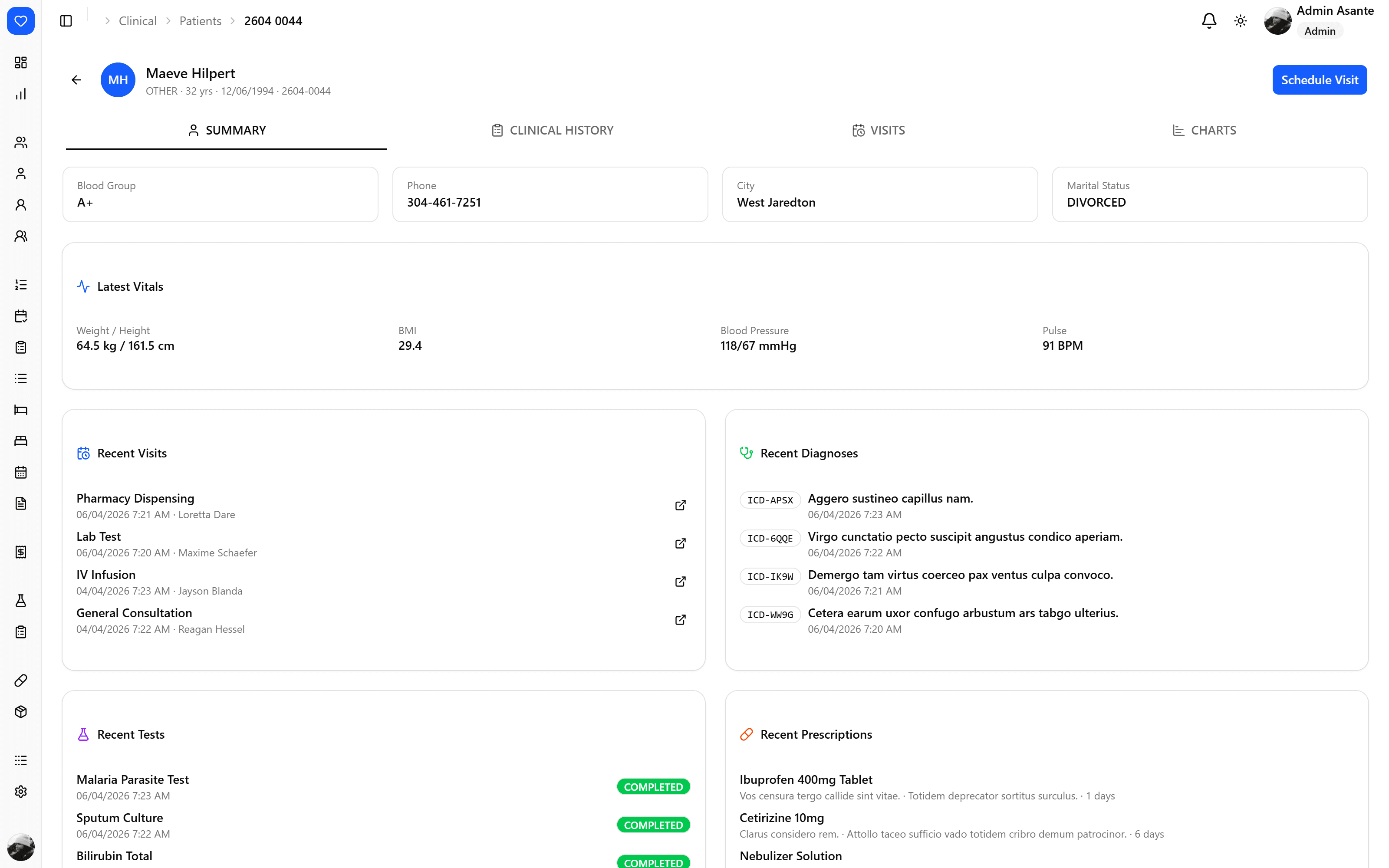Image resolution: width=1389 pixels, height=868 pixels.
Task: Select the ICD-6QQE diagnosis code
Action: 770,539
